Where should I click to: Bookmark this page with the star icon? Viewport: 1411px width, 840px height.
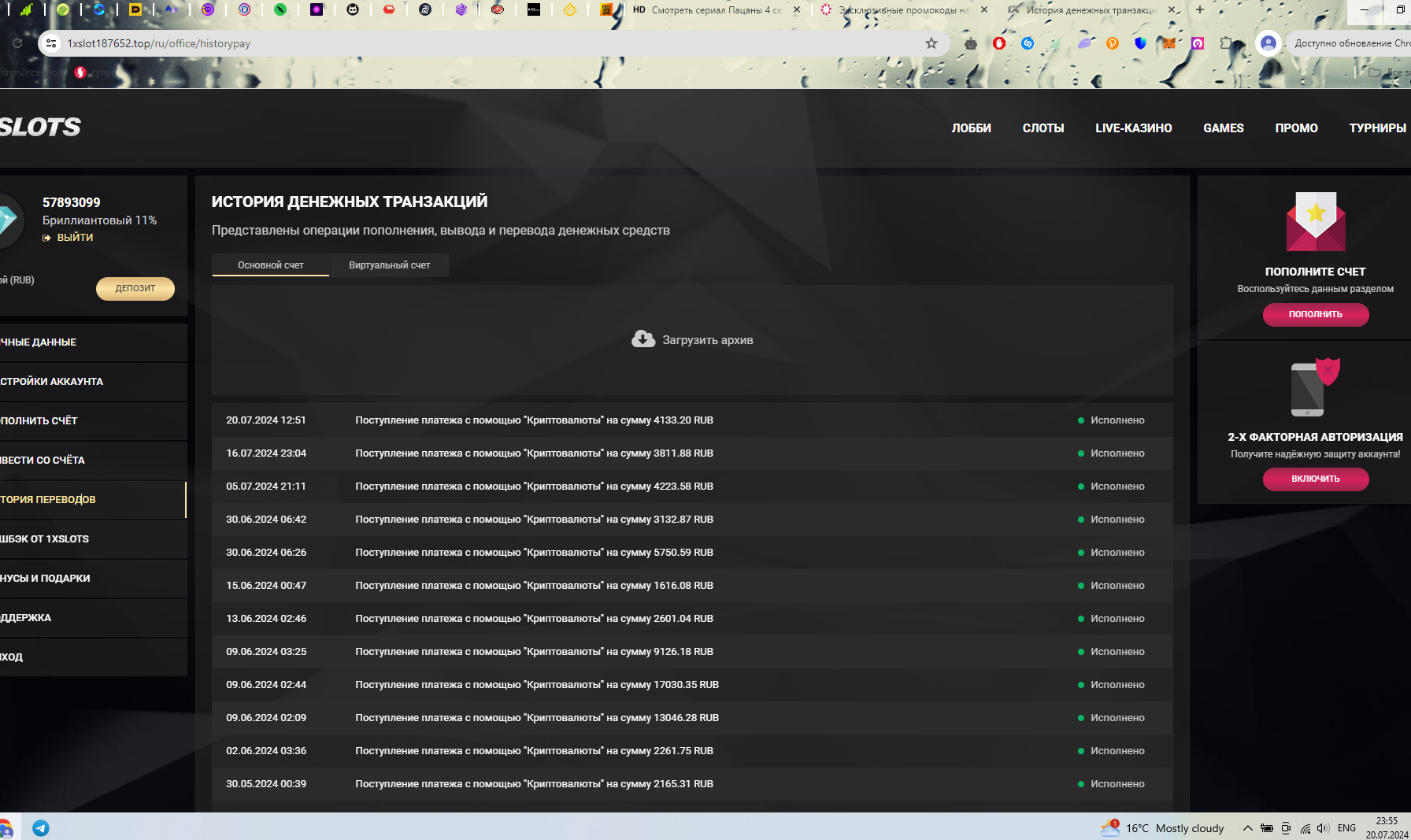pyautogui.click(x=931, y=43)
